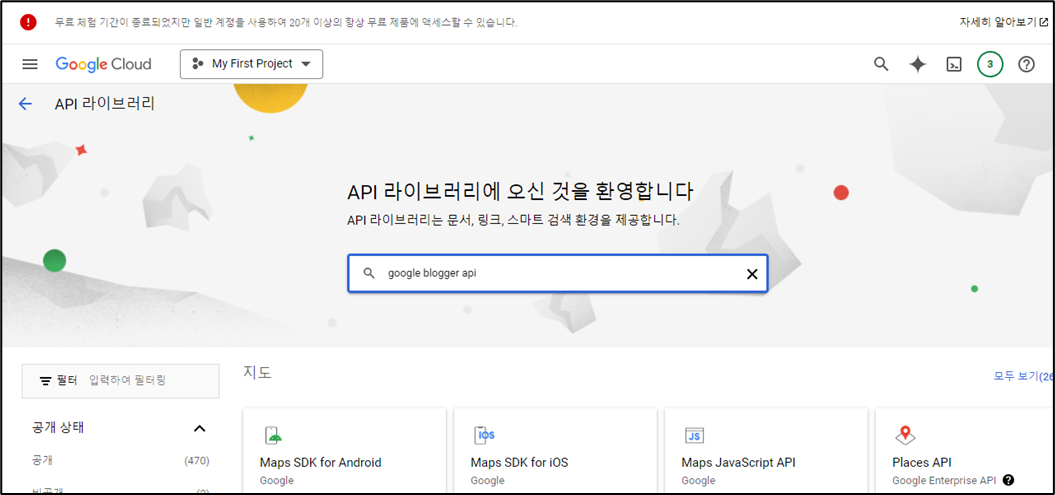Click the 지도 category heading
This screenshot has height=495, width=1055.
[258, 372]
